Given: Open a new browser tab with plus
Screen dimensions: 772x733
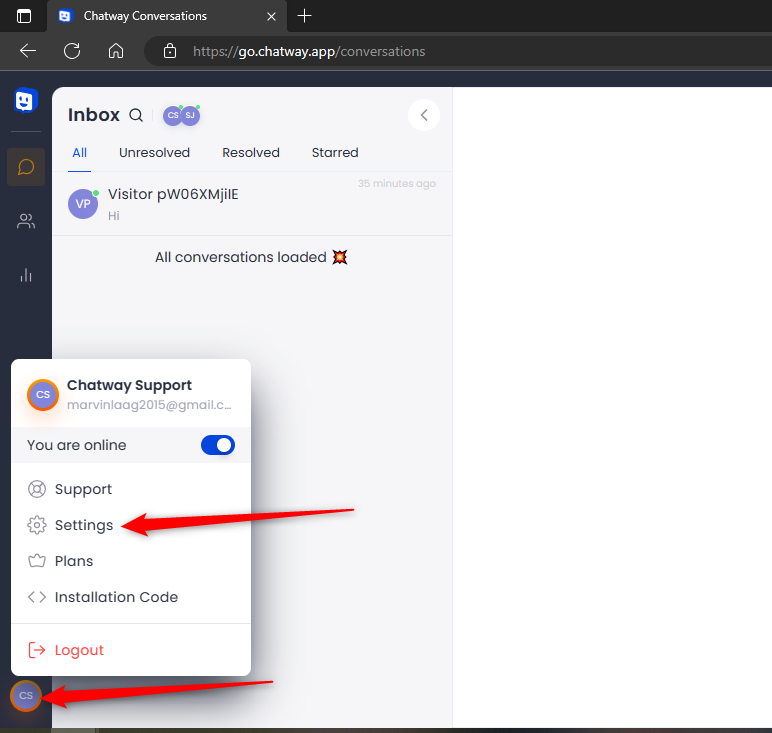Looking at the screenshot, I should click(305, 16).
